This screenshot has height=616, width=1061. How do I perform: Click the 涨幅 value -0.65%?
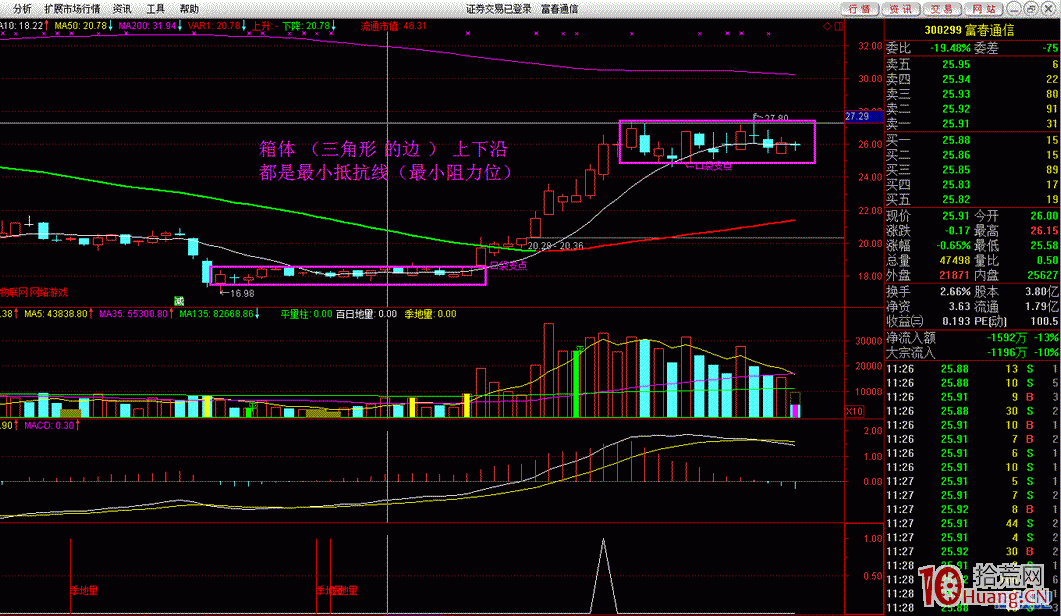953,246
